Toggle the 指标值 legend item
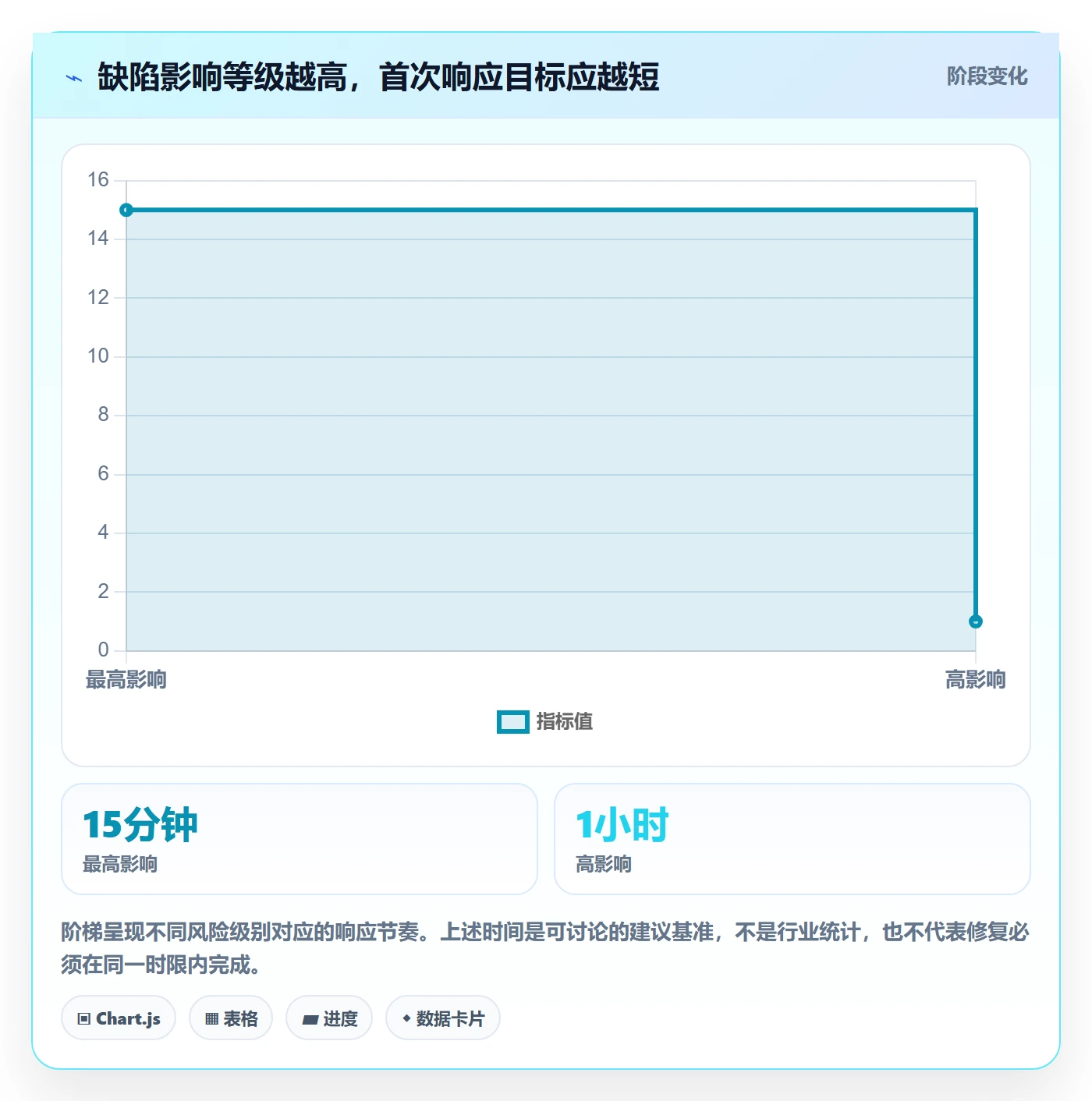This screenshot has height=1101, width=1092. (x=544, y=722)
